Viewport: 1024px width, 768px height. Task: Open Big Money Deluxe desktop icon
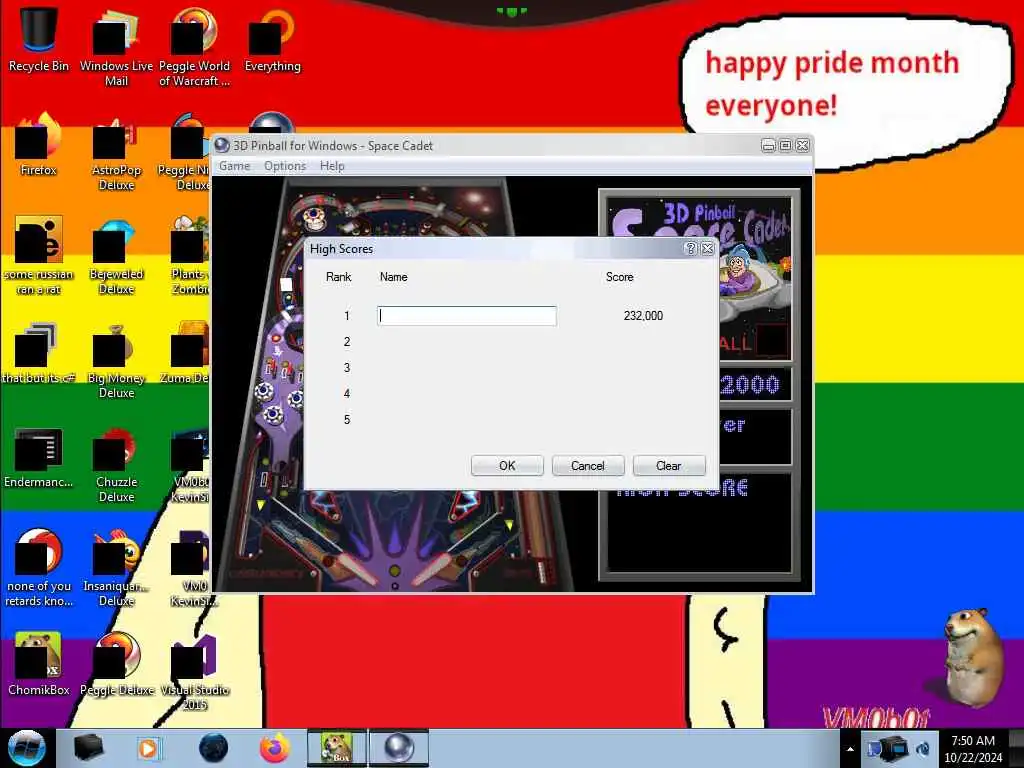coord(116,360)
